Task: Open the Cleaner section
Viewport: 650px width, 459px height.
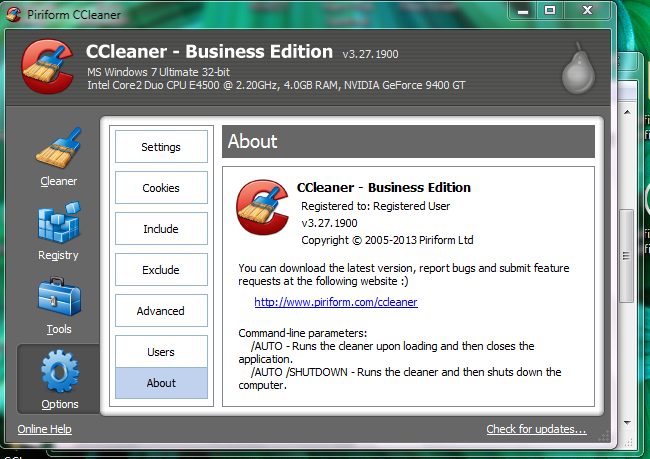Action: click(58, 158)
